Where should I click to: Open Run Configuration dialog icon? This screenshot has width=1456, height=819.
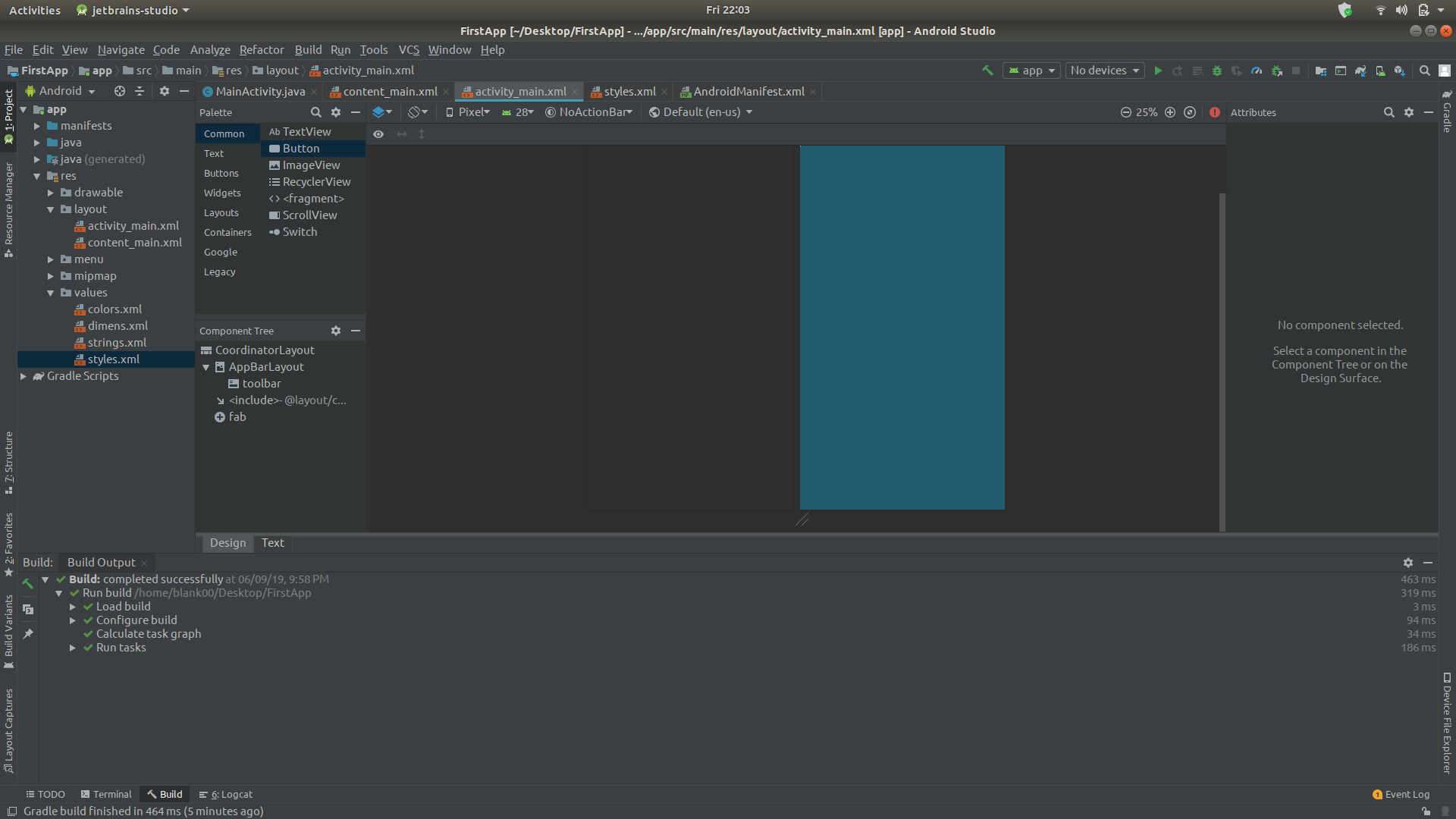1341,71
